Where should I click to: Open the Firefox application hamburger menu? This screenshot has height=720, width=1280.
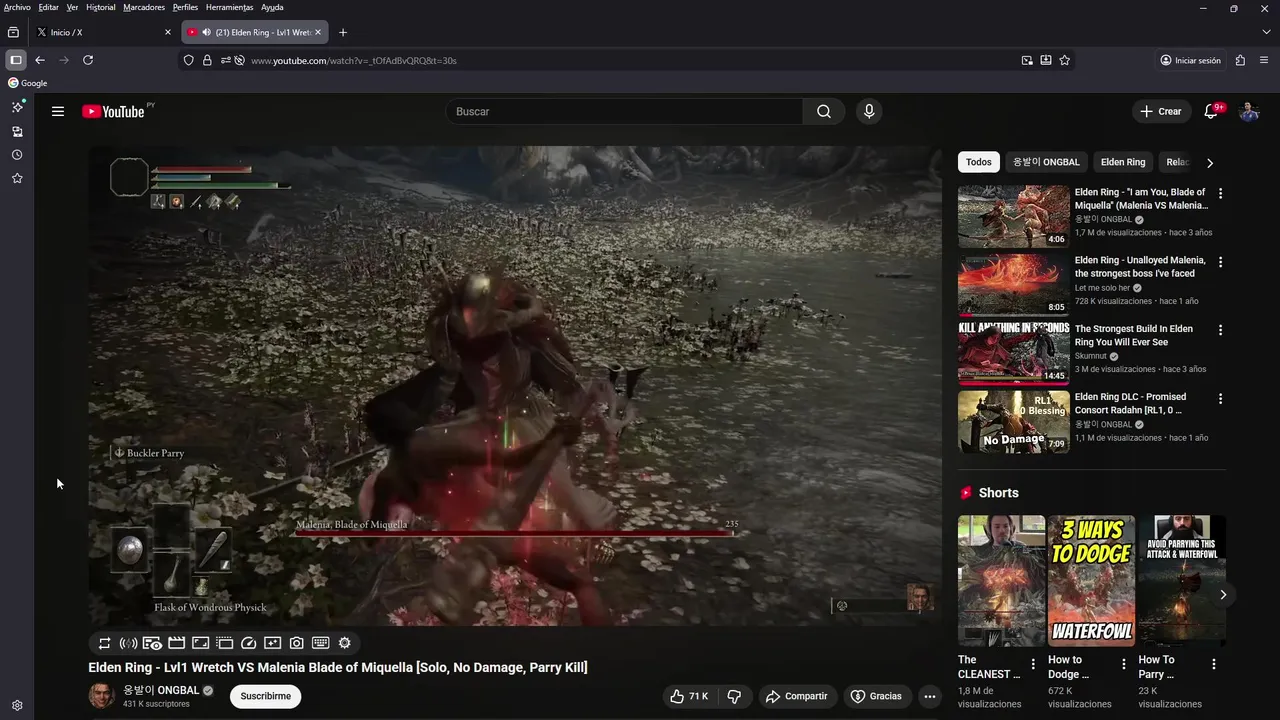click(x=1266, y=60)
